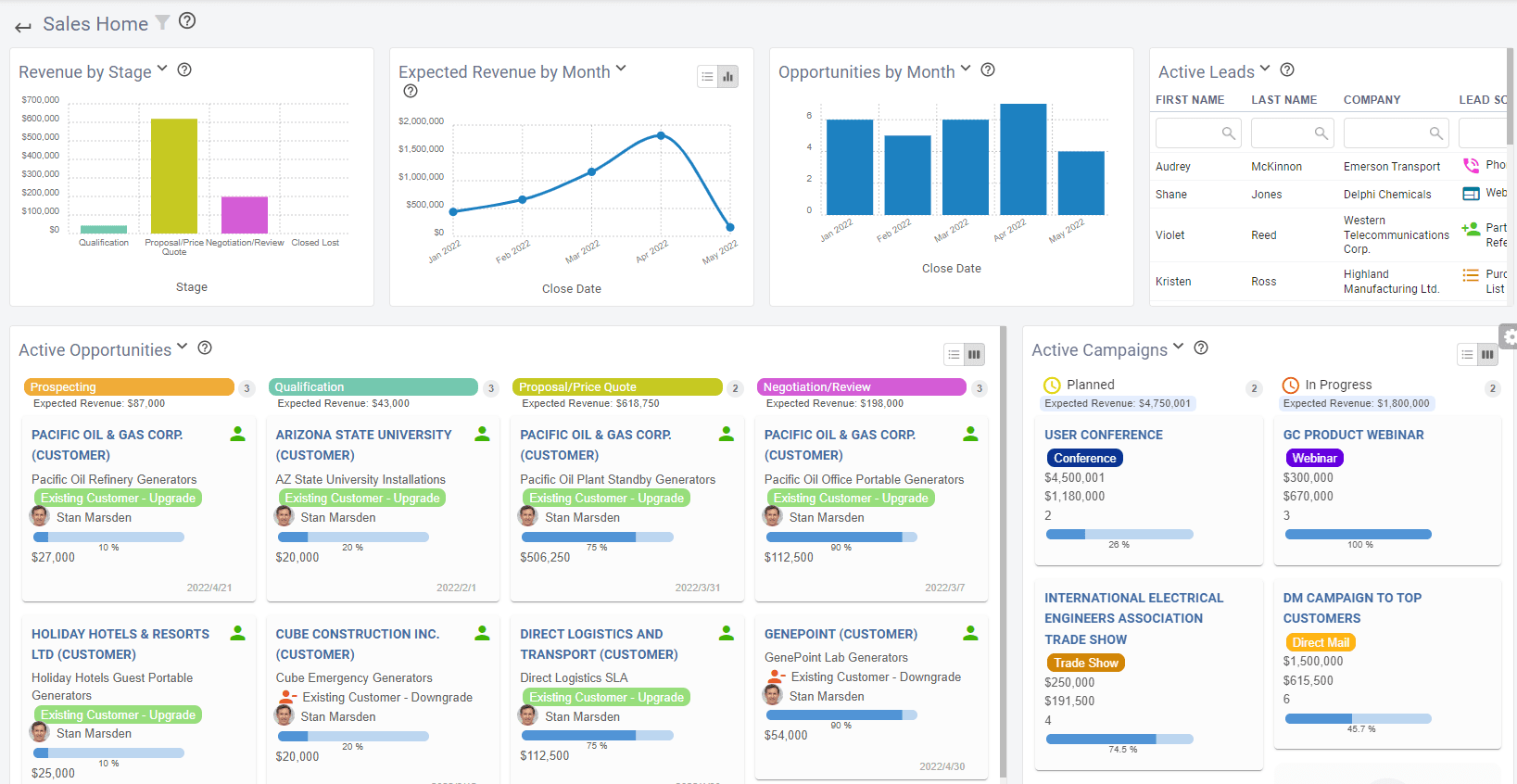Click the partner referral icon for Violet
The height and width of the screenshot is (784, 1517).
(x=1471, y=228)
